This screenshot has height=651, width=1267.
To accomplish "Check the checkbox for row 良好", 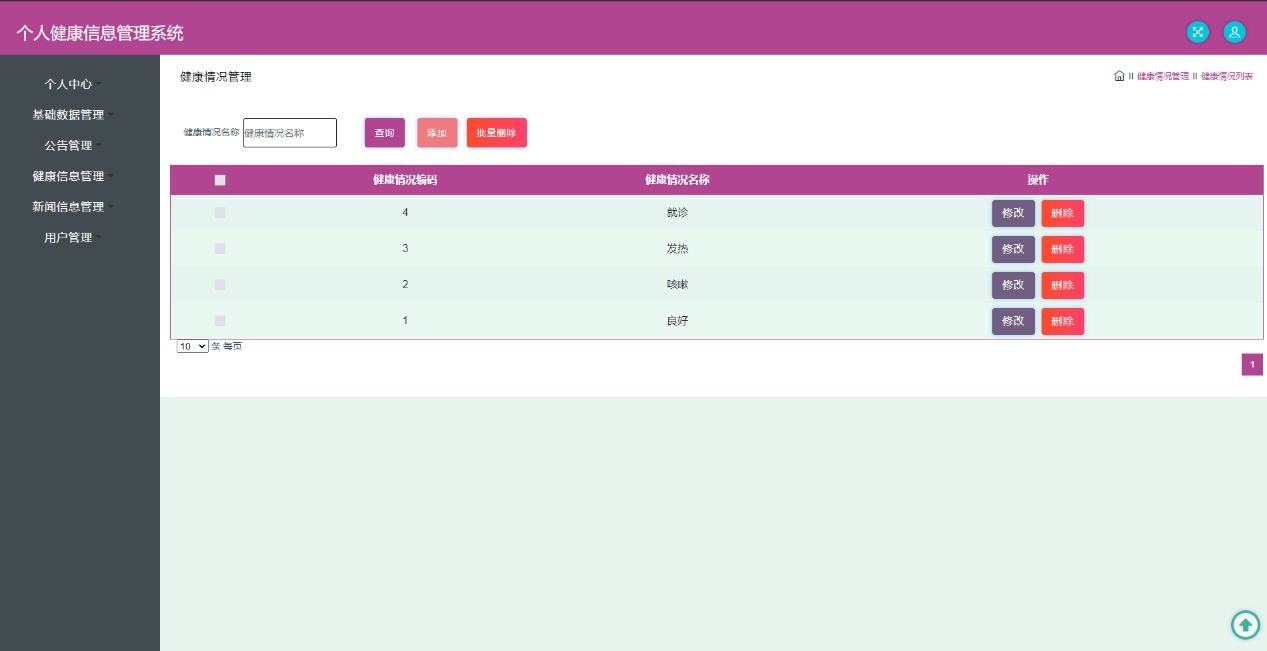I will (x=220, y=321).
